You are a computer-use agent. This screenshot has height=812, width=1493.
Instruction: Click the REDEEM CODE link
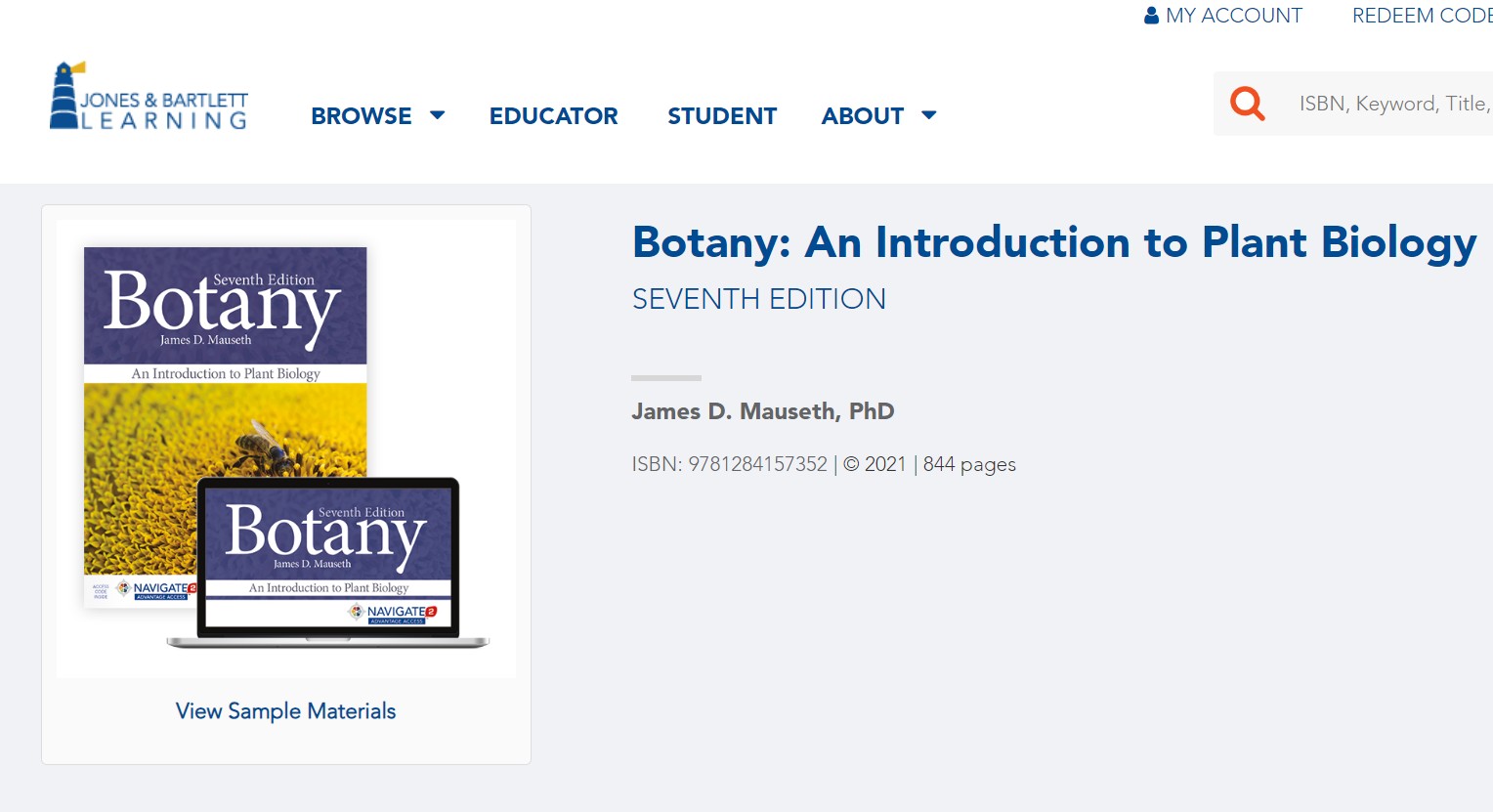pyautogui.click(x=1422, y=14)
